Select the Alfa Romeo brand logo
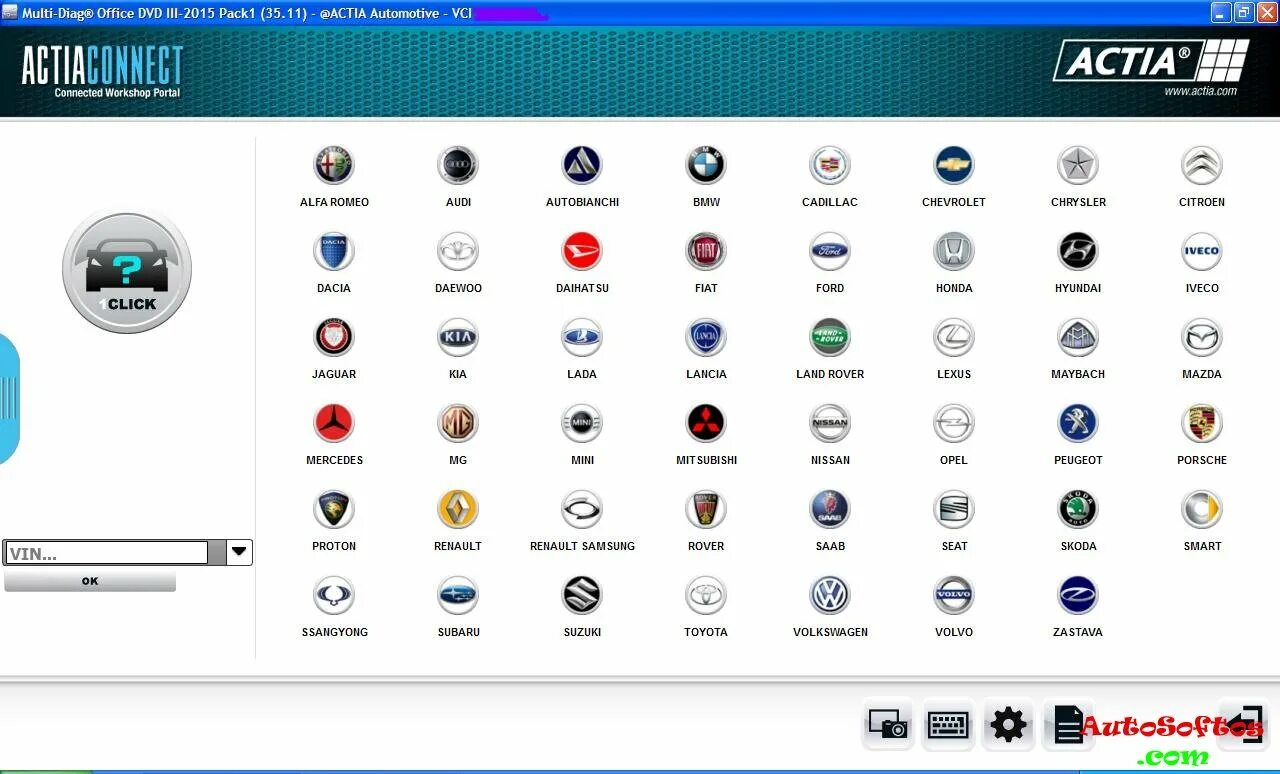This screenshot has height=774, width=1280. coord(334,165)
